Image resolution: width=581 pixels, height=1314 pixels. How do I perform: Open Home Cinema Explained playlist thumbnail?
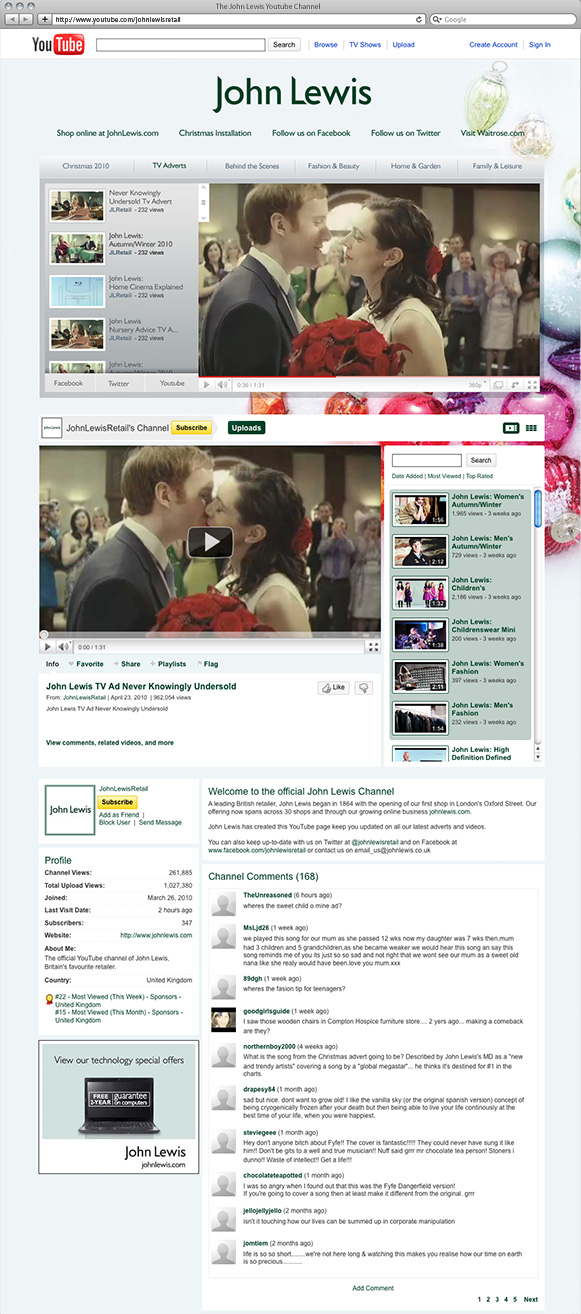coord(77,291)
